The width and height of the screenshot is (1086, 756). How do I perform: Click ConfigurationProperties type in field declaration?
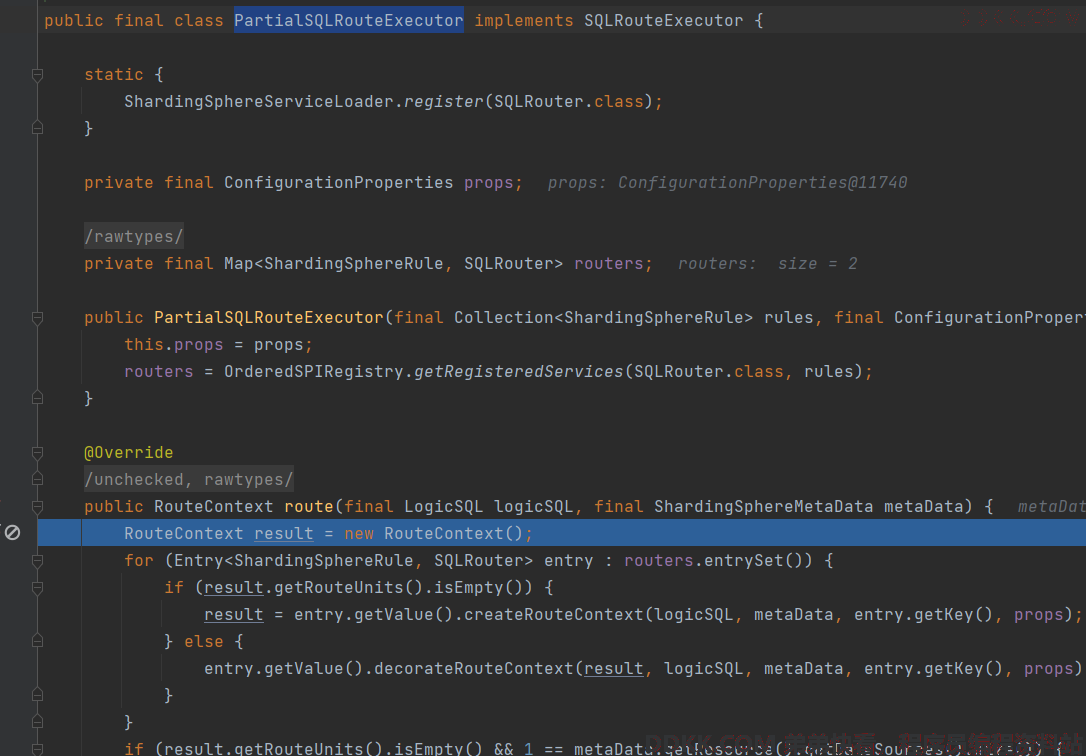point(338,183)
